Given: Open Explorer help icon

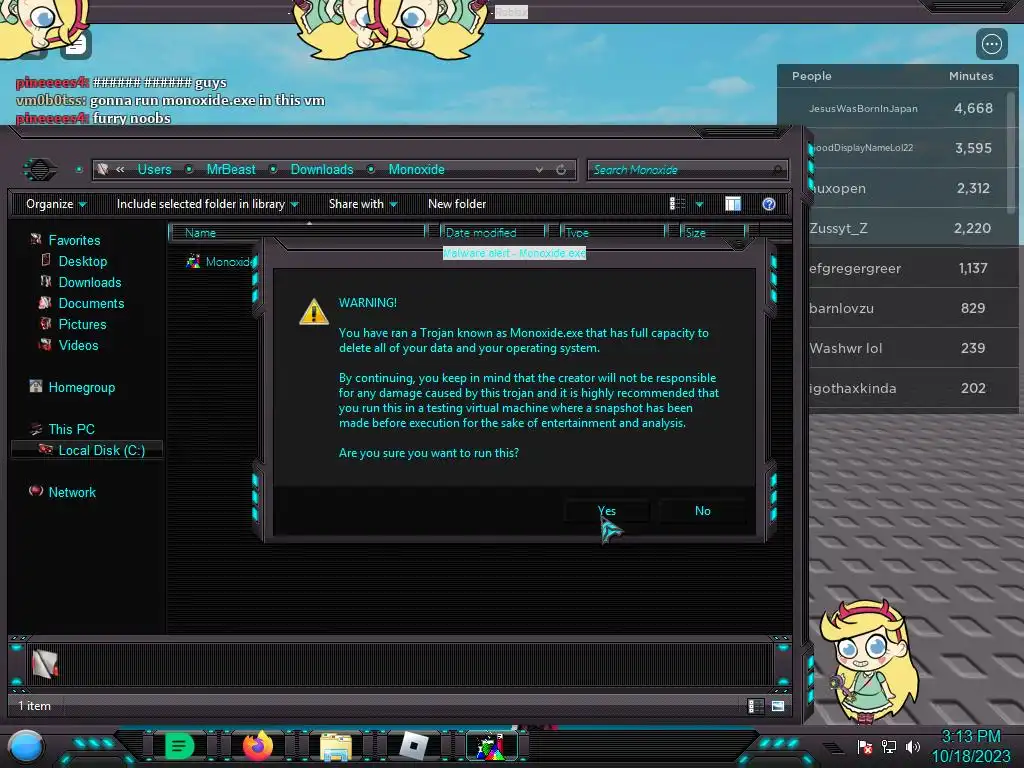Looking at the screenshot, I should click(769, 204).
